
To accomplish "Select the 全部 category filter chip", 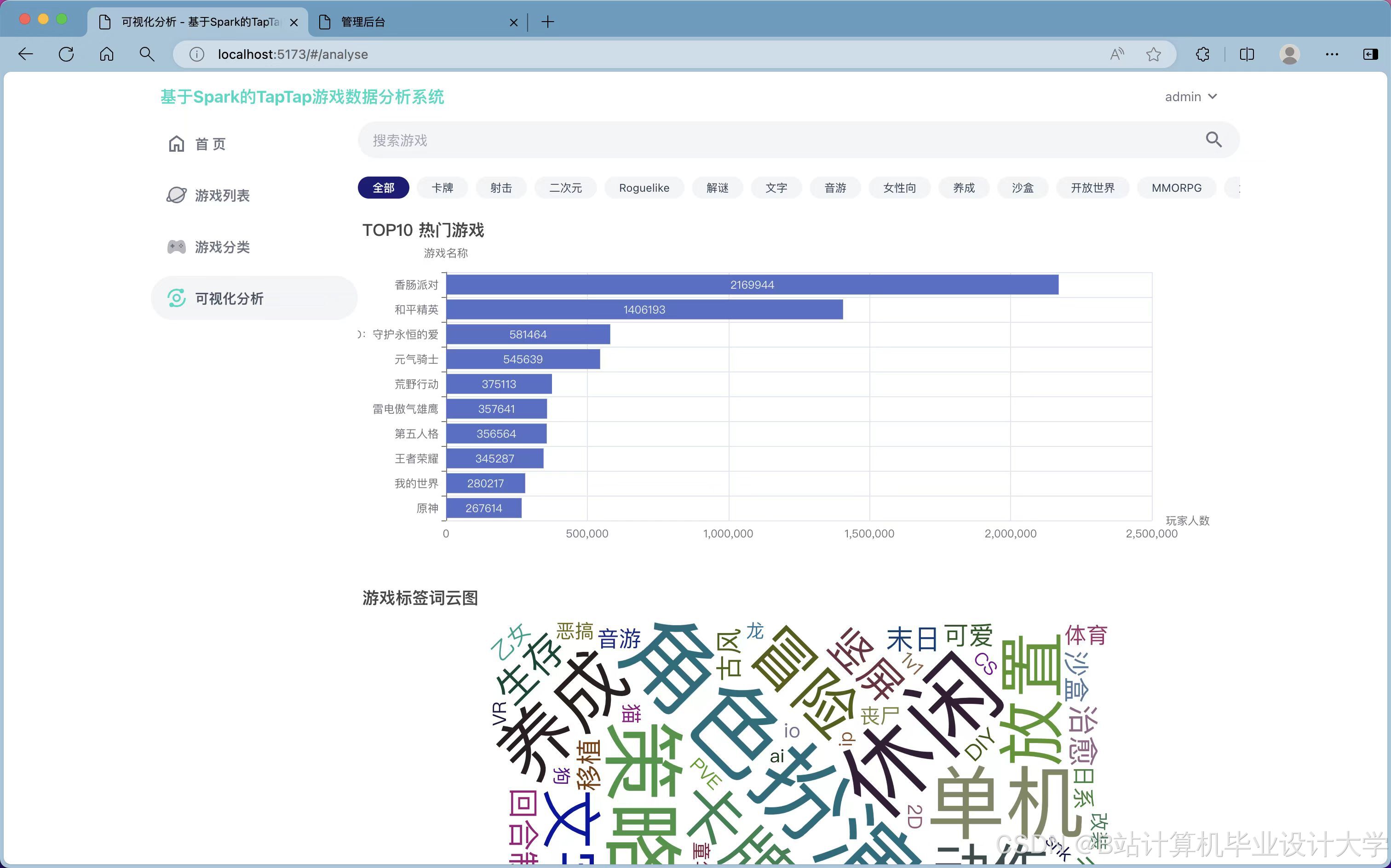I will tap(383, 188).
